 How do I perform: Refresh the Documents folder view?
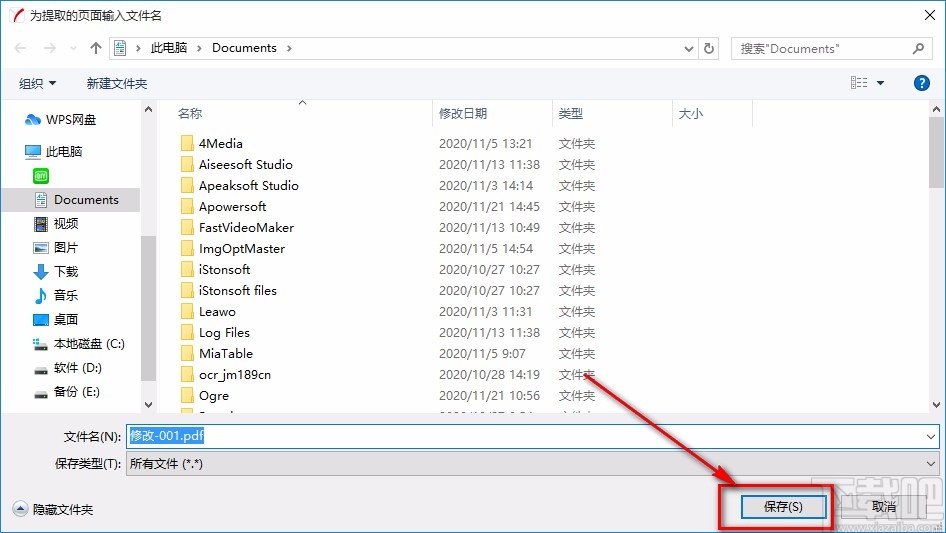click(709, 48)
